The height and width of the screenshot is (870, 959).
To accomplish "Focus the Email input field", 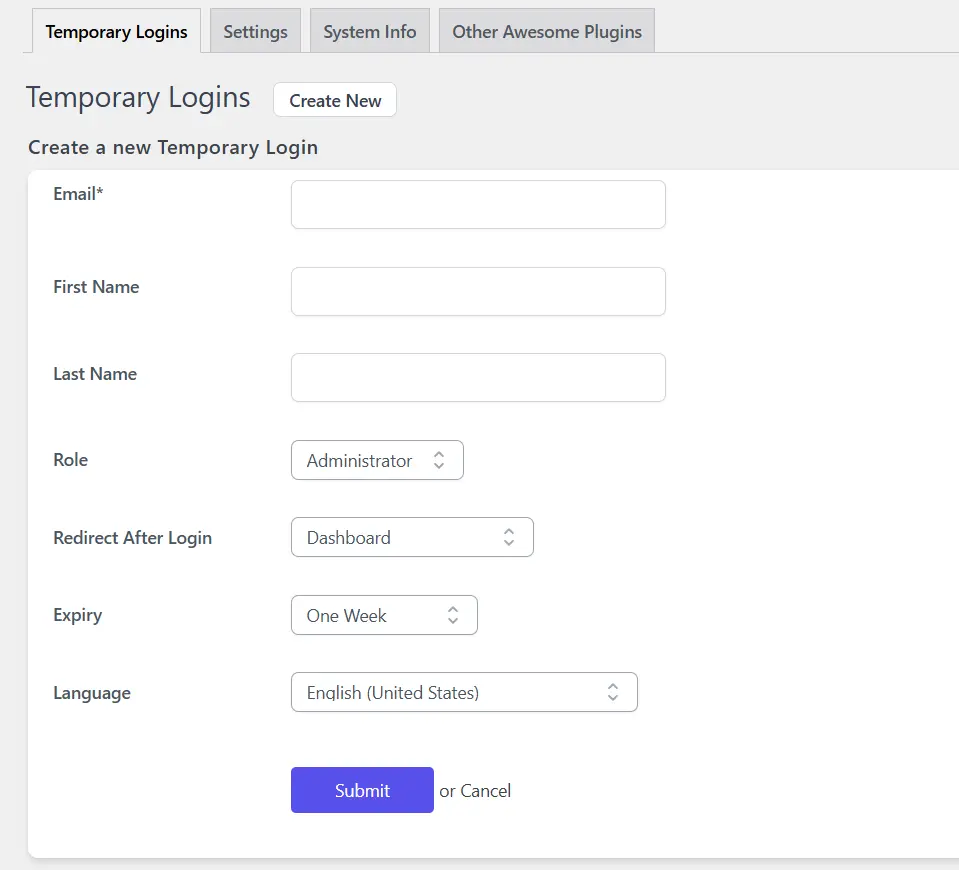I will pos(478,205).
